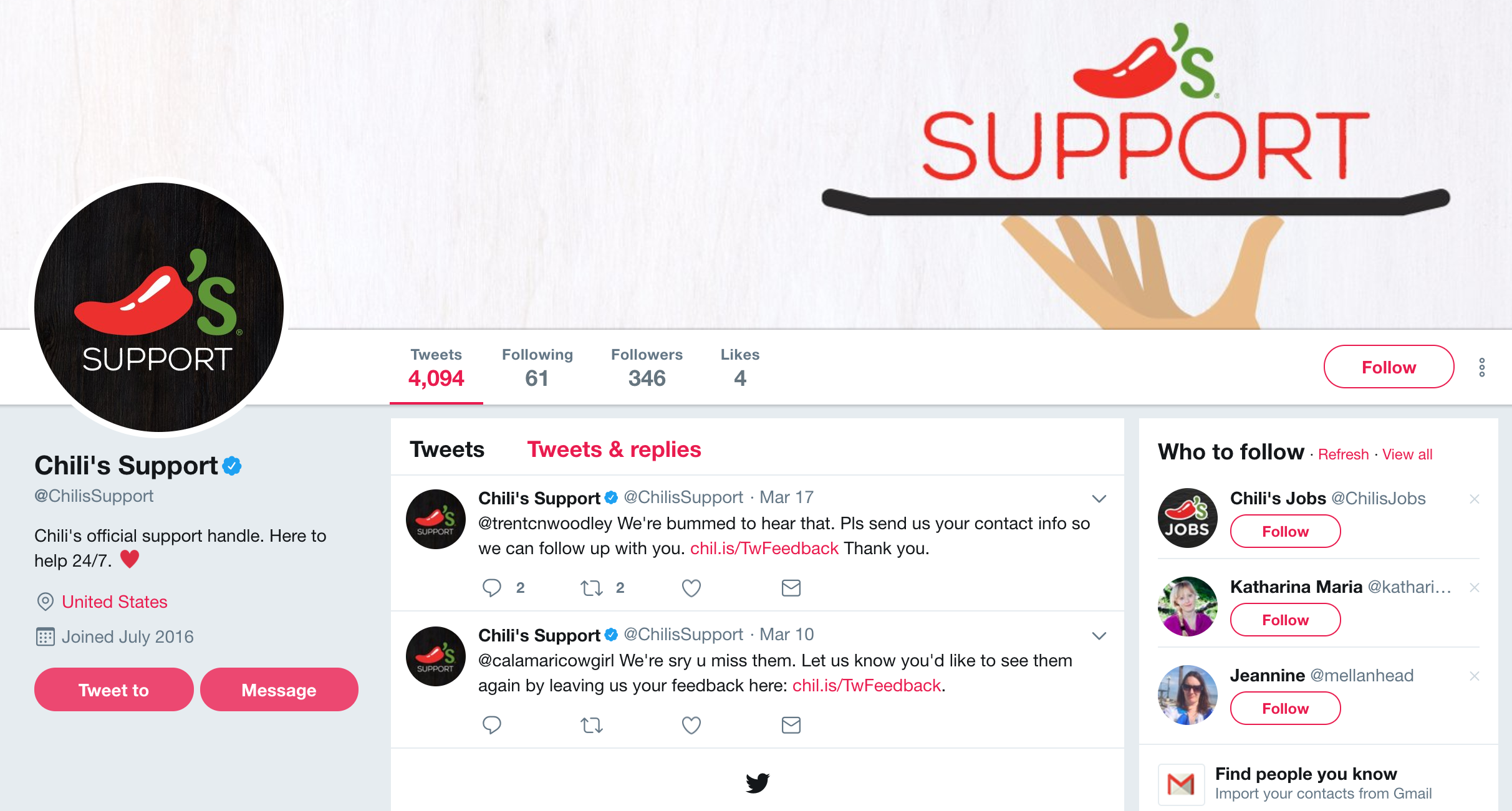Retweet the Mar 10 tweet to calamaricowgirl

pyautogui.click(x=592, y=725)
